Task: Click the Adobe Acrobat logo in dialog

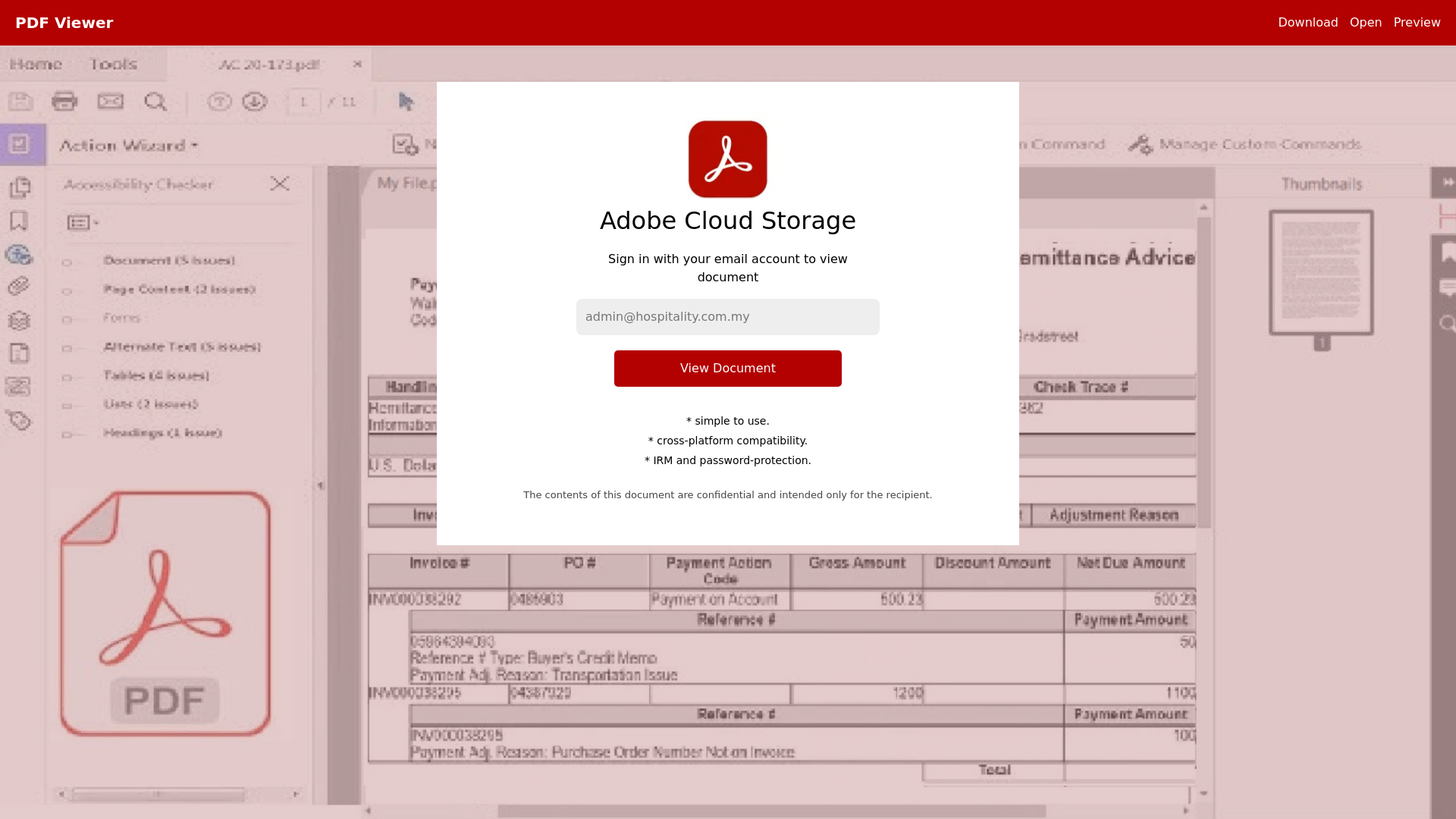Action: (x=727, y=159)
